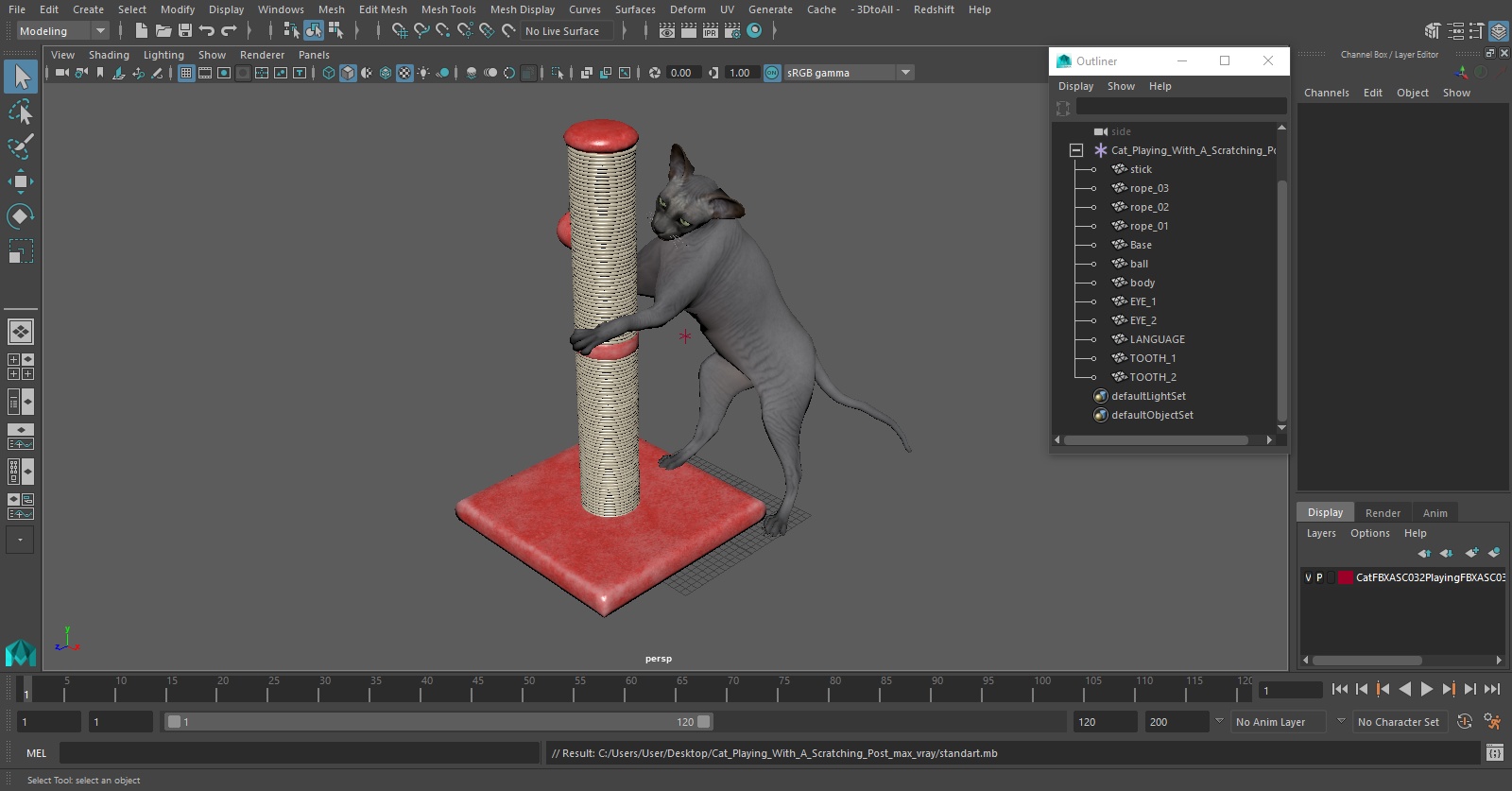Screen dimensions: 1512x791
Task: Open the layer editor Options menu
Action: pyautogui.click(x=1369, y=533)
